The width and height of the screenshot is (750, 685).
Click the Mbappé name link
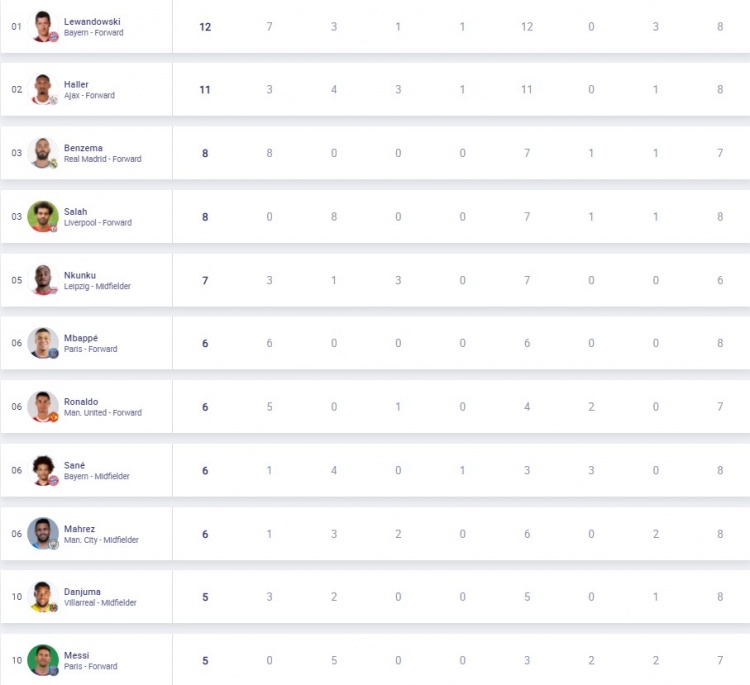point(81,338)
